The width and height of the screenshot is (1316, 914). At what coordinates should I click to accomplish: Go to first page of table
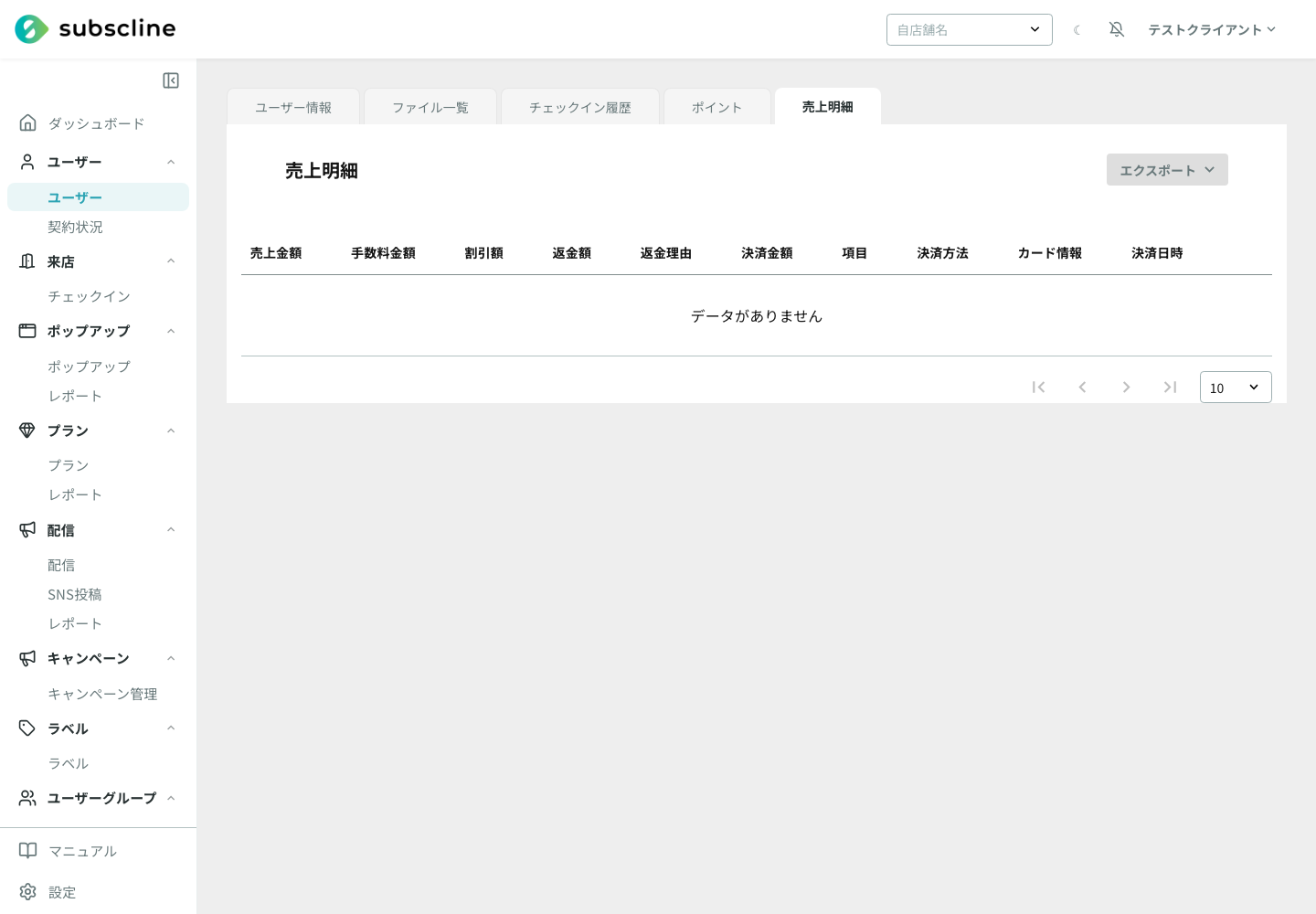(x=1038, y=388)
